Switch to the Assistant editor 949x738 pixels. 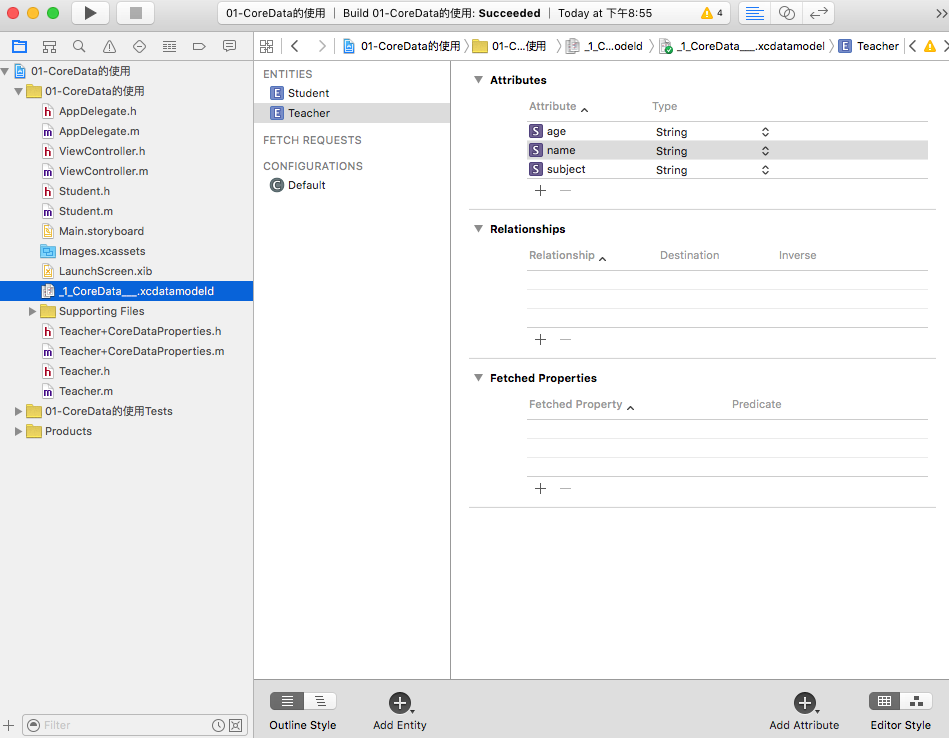pos(786,13)
